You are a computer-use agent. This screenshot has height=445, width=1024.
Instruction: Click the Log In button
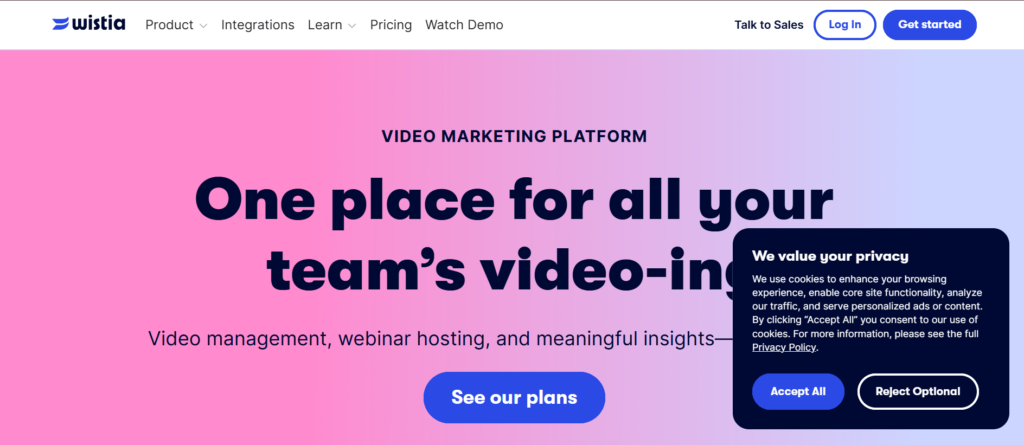[844, 25]
